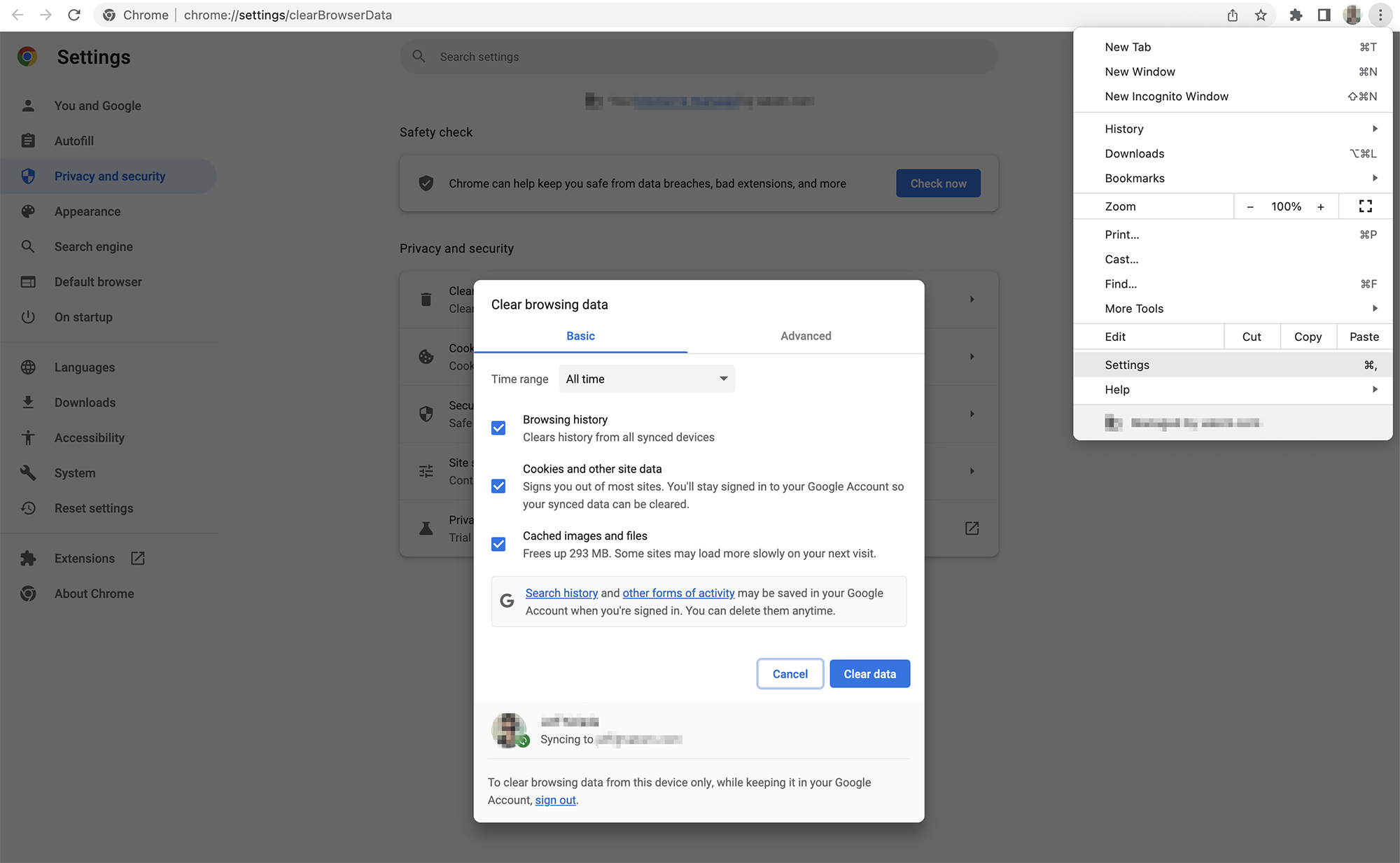Click the Chrome logo beside Settings title
The width and height of the screenshot is (1400, 863).
(x=27, y=57)
